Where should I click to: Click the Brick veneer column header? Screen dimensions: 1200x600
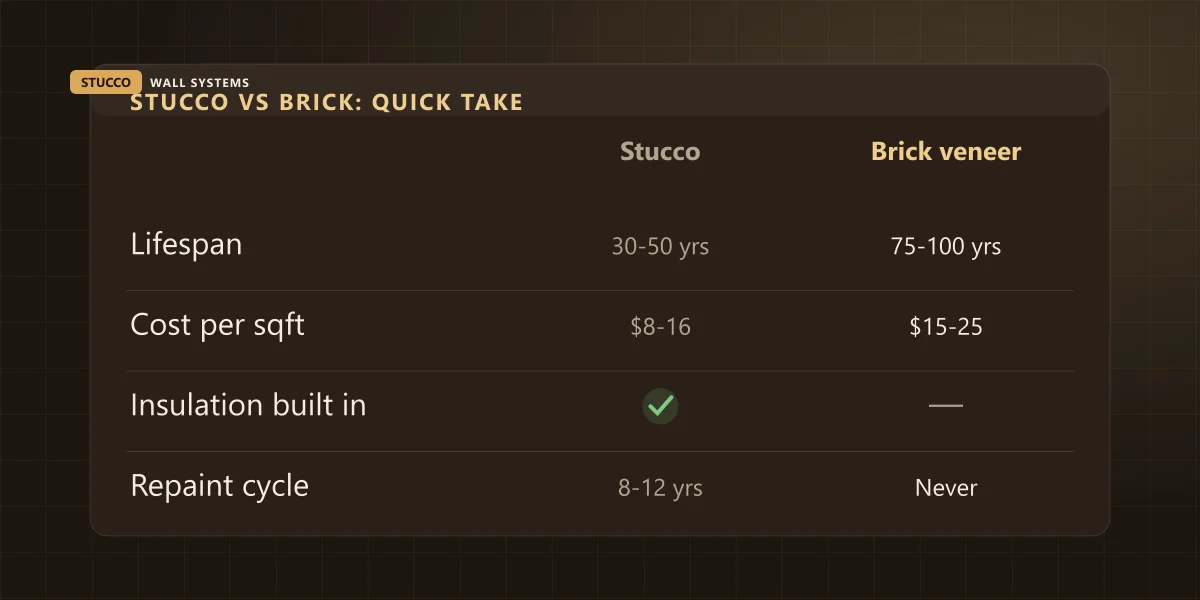946,152
